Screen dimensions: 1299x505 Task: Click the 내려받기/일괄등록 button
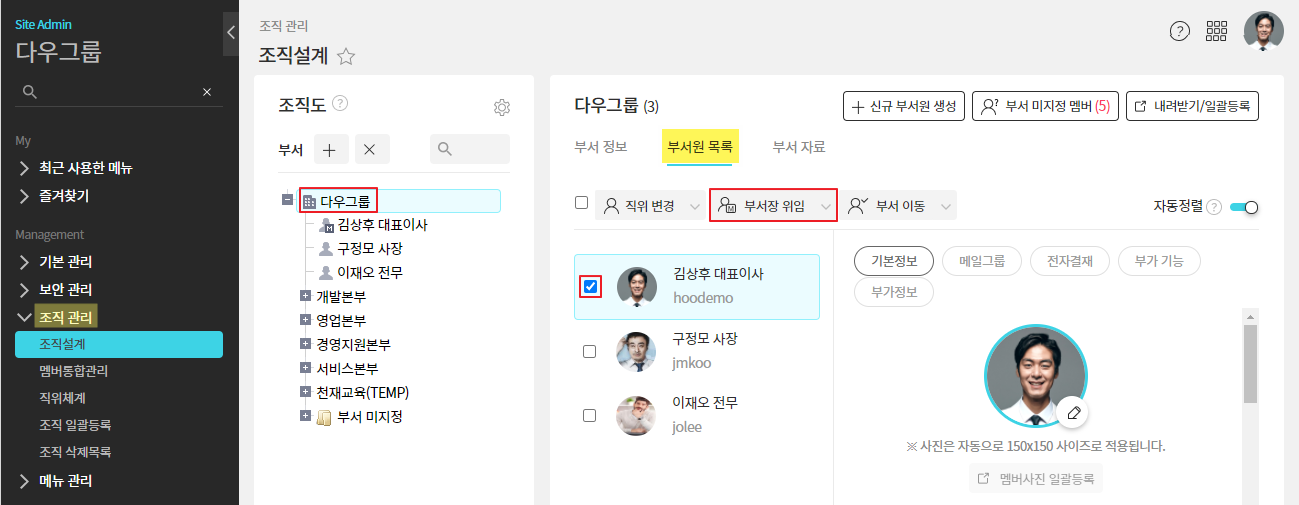point(1192,106)
